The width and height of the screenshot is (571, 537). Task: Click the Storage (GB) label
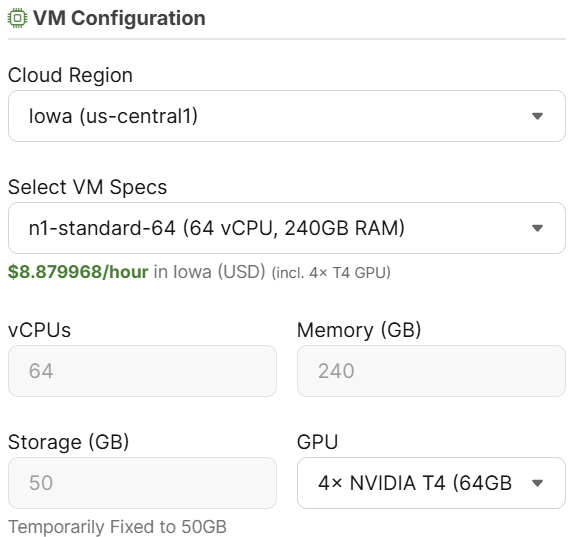pyautogui.click(x=68, y=442)
